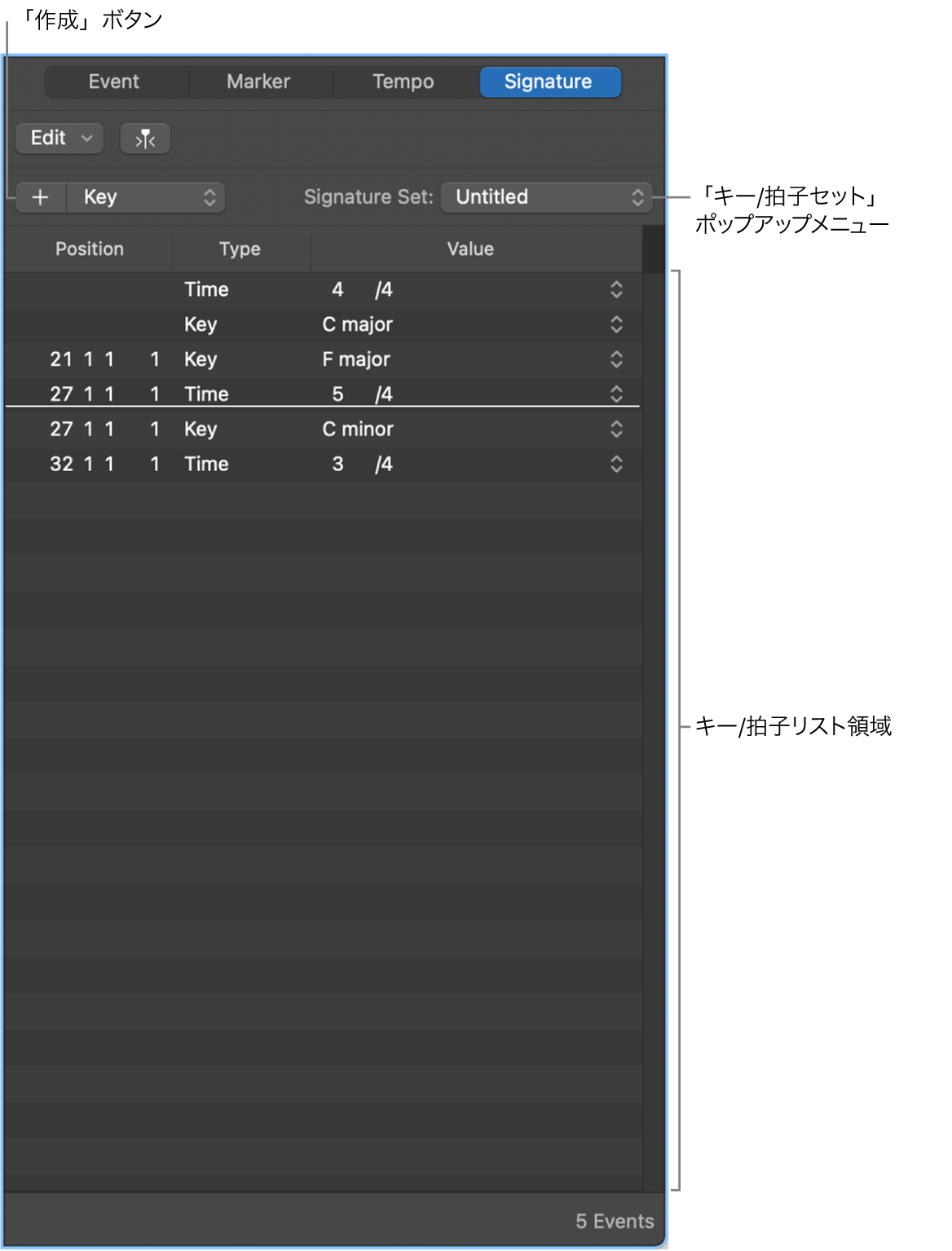This screenshot has width=952, height=1251.
Task: Click the Add (+) button to create an event
Action: point(40,196)
